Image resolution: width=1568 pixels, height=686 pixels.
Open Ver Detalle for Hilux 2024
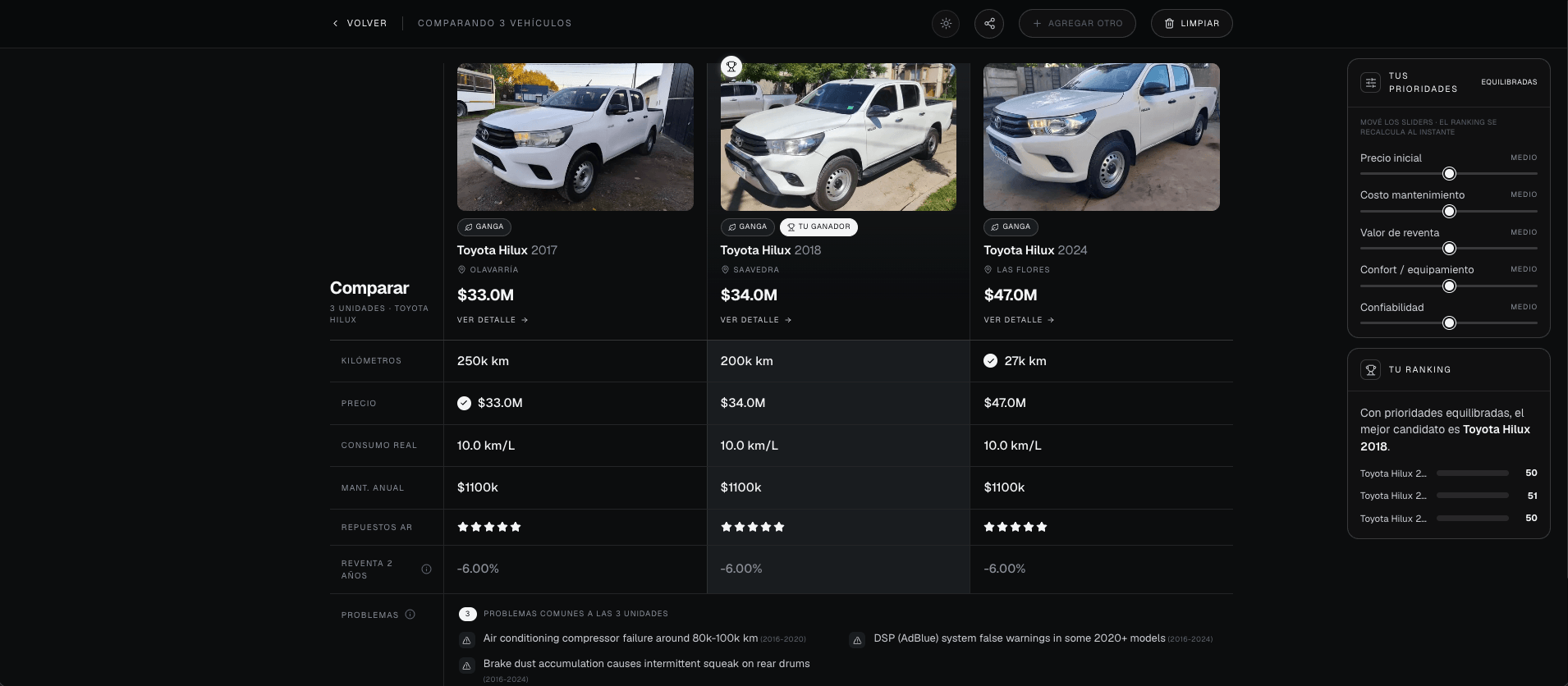coord(1019,320)
